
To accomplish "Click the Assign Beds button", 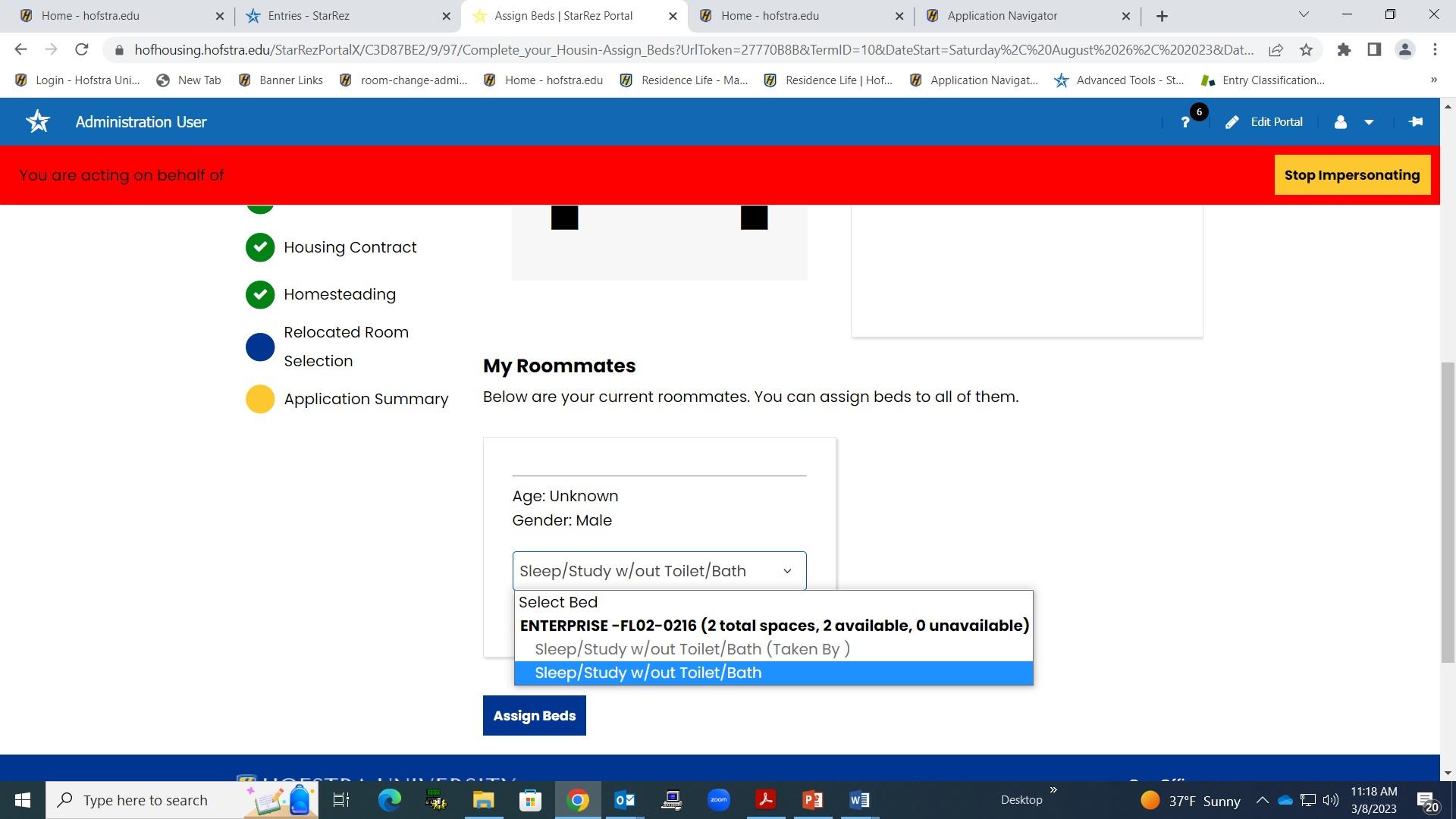I will tap(534, 715).
